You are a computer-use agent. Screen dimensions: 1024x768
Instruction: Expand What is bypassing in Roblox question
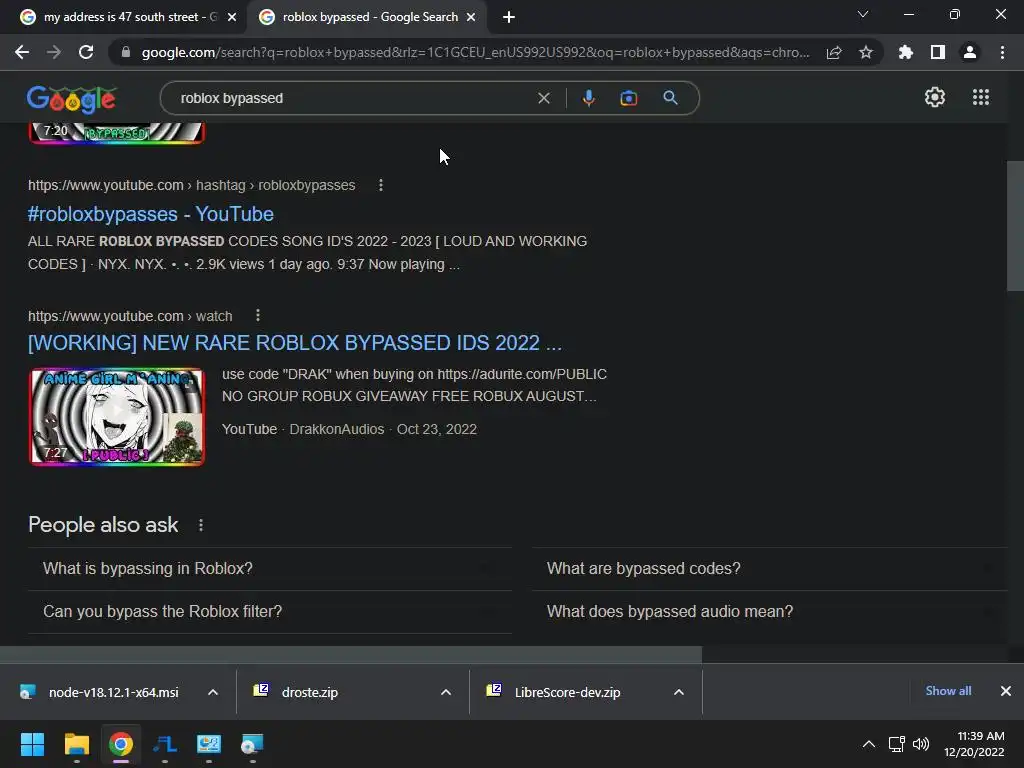coord(270,569)
